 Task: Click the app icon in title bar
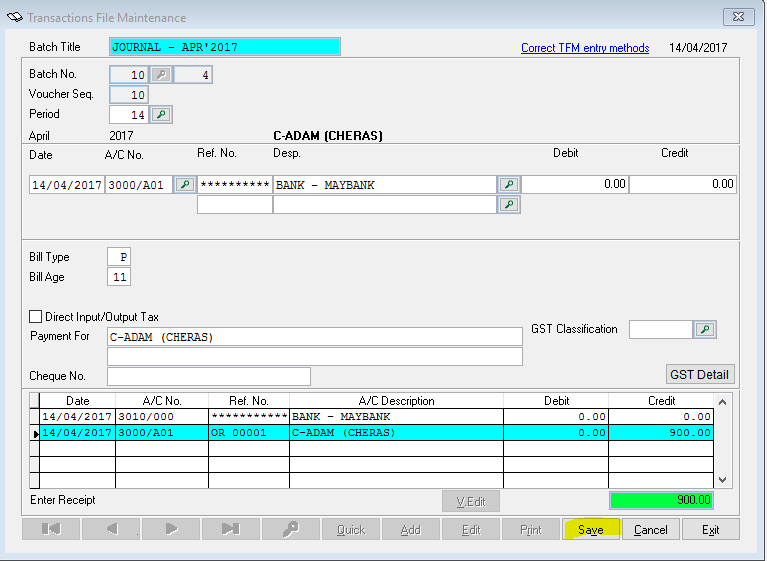[x=15, y=17]
